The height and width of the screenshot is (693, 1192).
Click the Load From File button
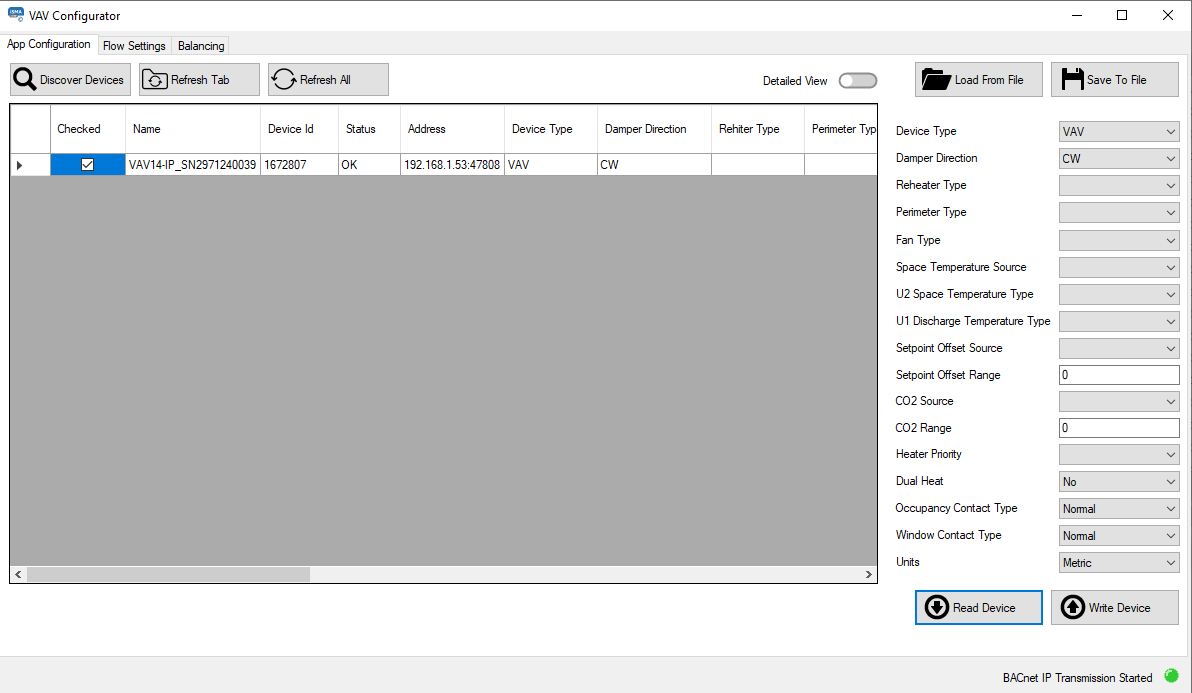pyautogui.click(x=978, y=79)
